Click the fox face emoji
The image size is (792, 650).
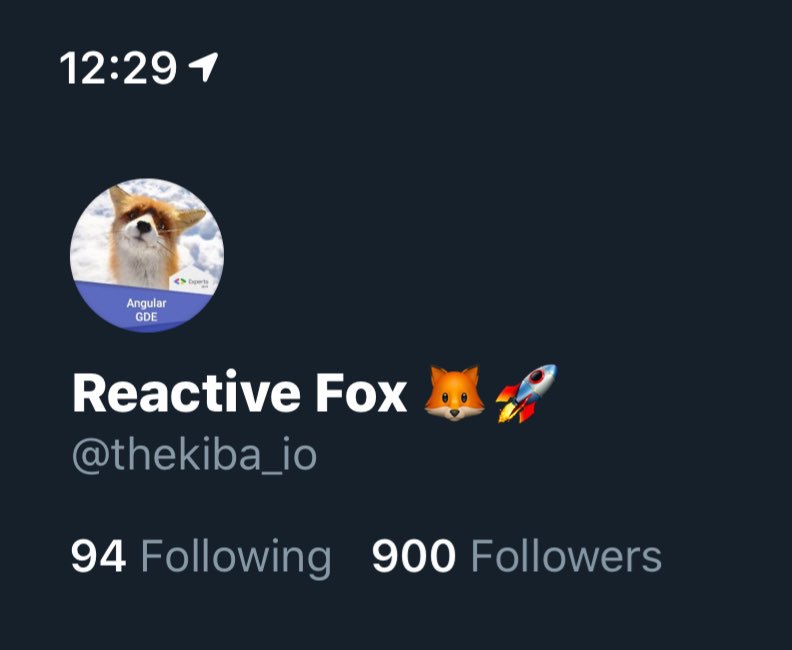click(454, 393)
